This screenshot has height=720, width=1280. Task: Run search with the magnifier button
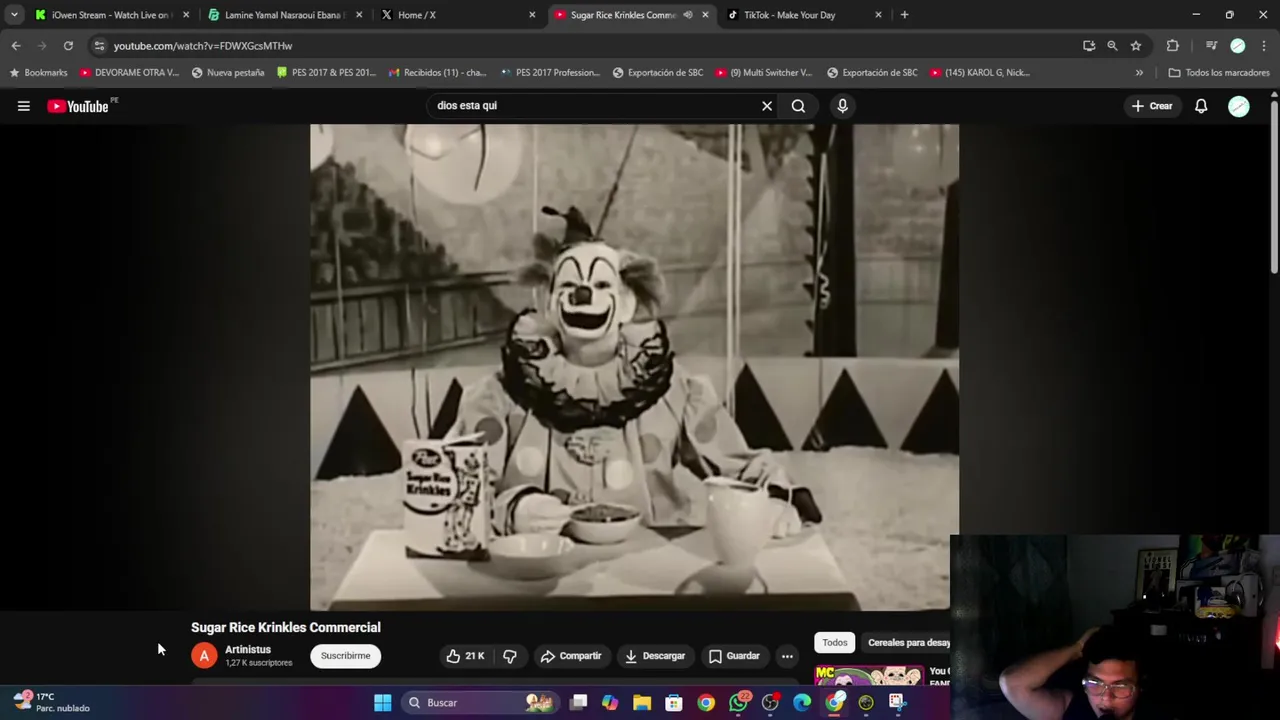pos(798,106)
